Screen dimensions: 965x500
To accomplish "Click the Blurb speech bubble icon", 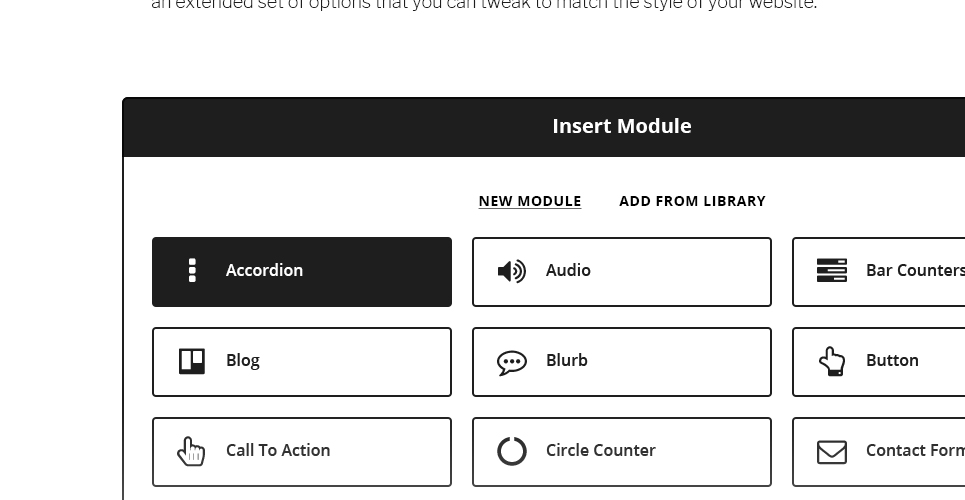I will pyautogui.click(x=511, y=363).
